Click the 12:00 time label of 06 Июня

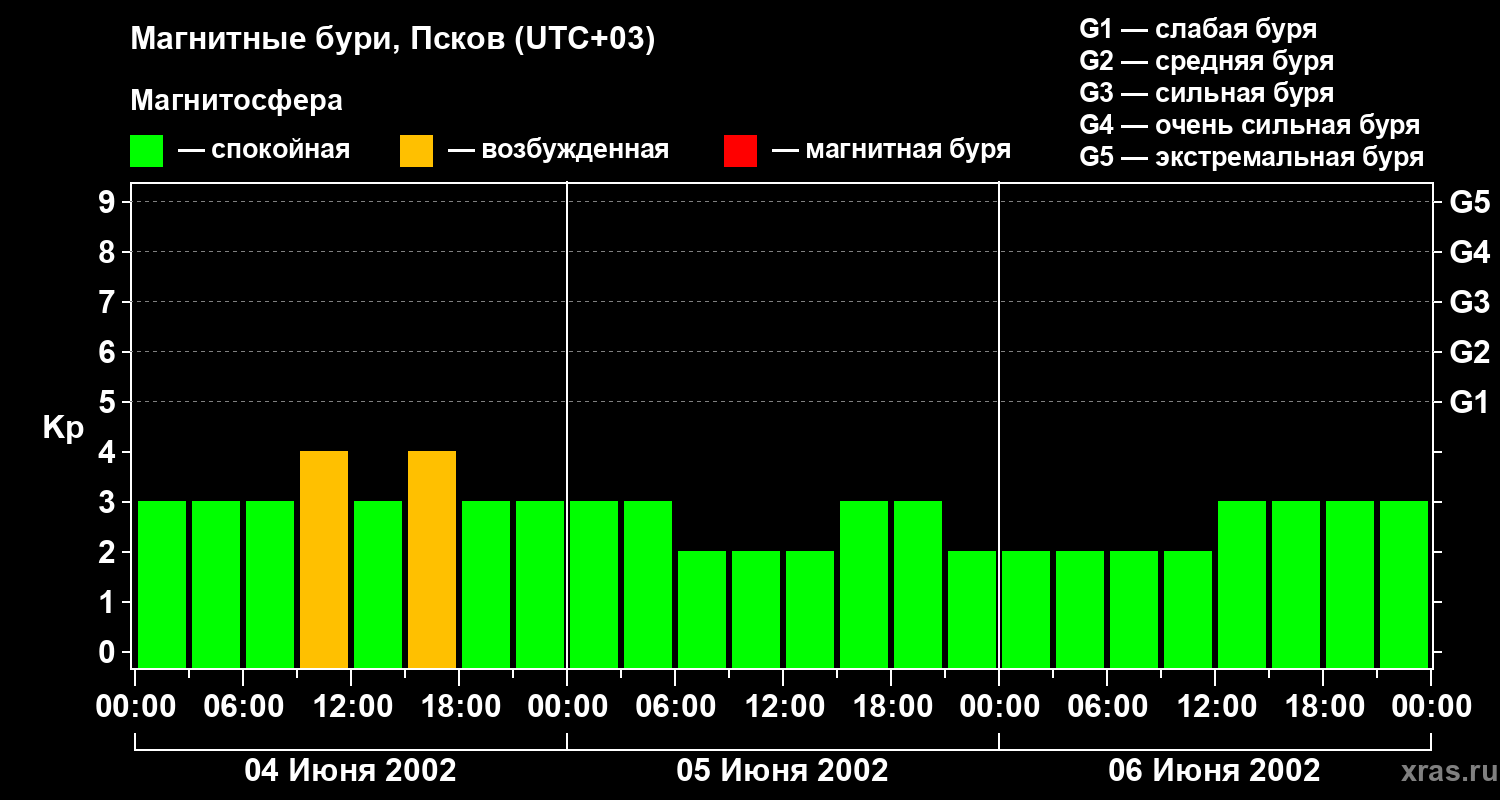click(1215, 707)
